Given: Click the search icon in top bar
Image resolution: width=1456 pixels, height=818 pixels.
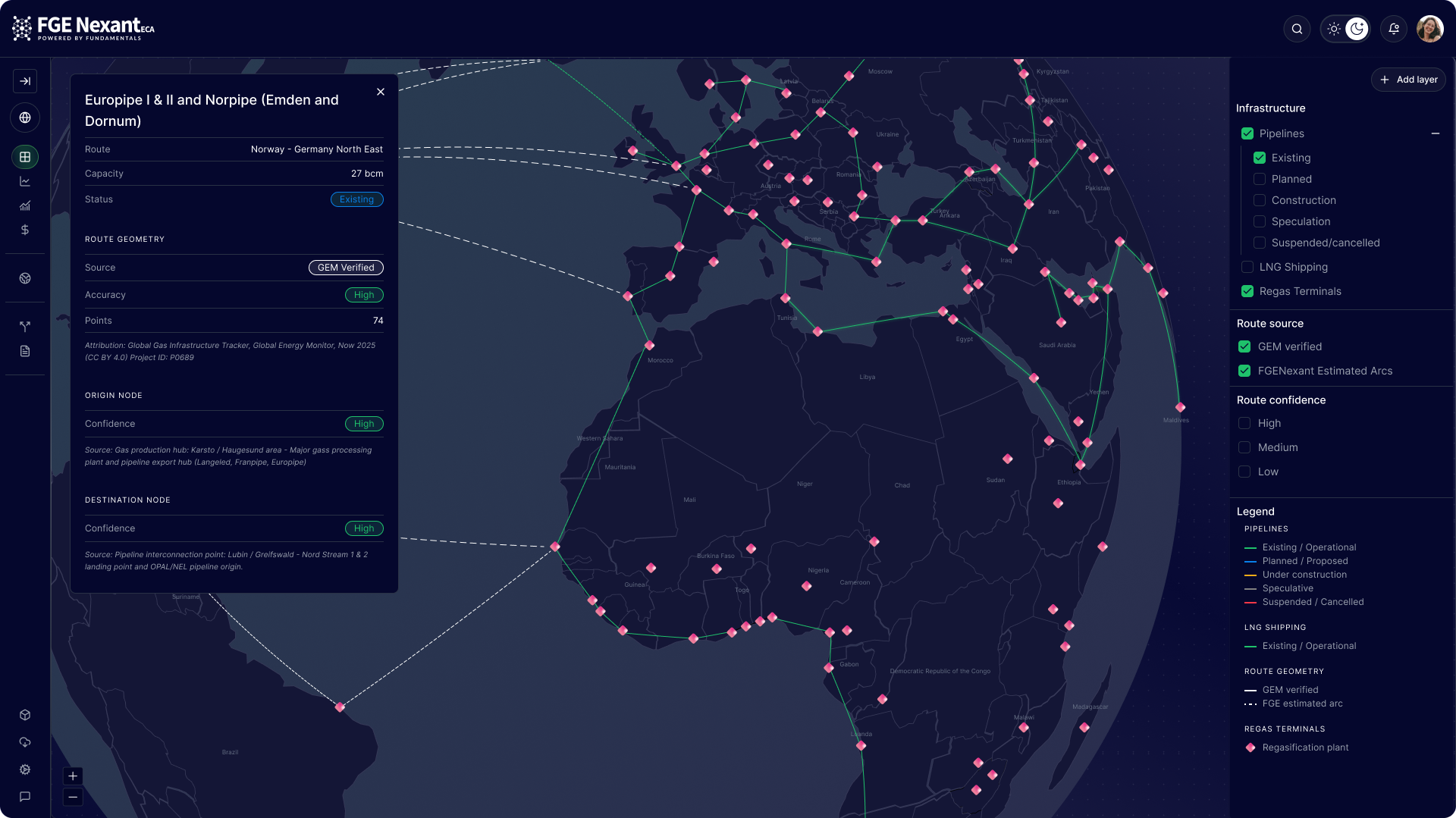Looking at the screenshot, I should click(1297, 29).
